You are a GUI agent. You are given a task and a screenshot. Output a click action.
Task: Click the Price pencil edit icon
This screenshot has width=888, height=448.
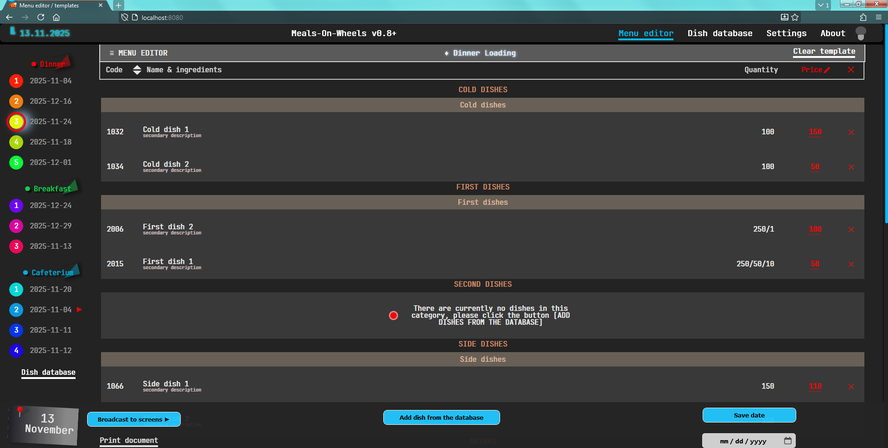(827, 70)
